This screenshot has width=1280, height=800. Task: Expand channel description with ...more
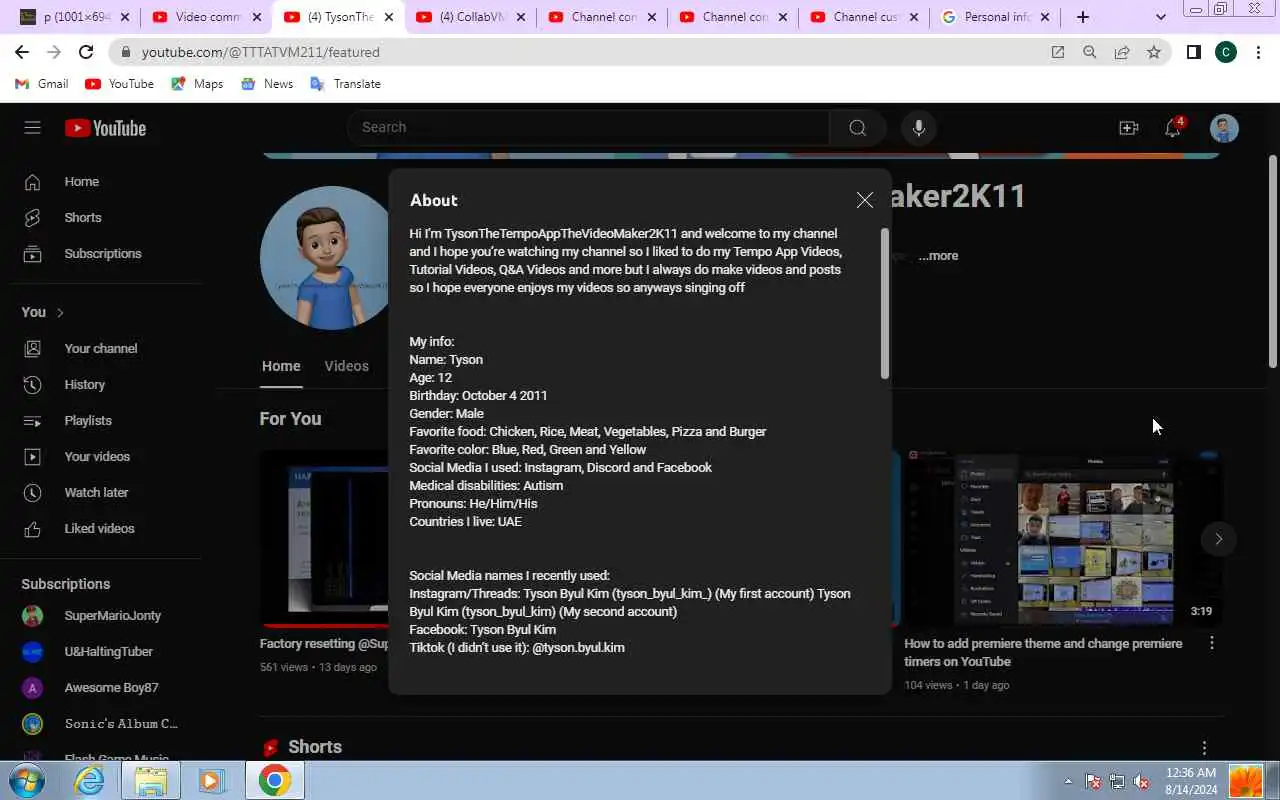pos(938,256)
